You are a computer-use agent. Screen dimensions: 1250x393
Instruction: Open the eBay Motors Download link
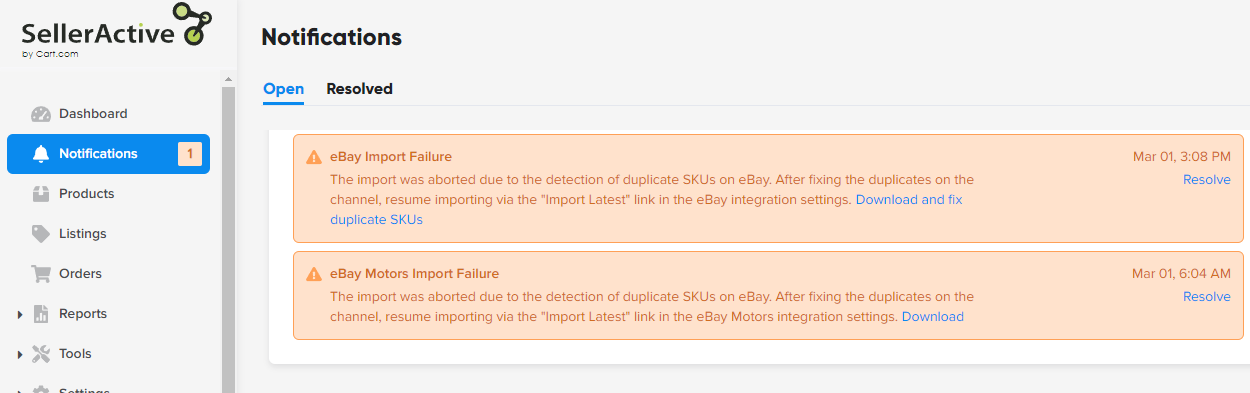pyautogui.click(x=933, y=317)
